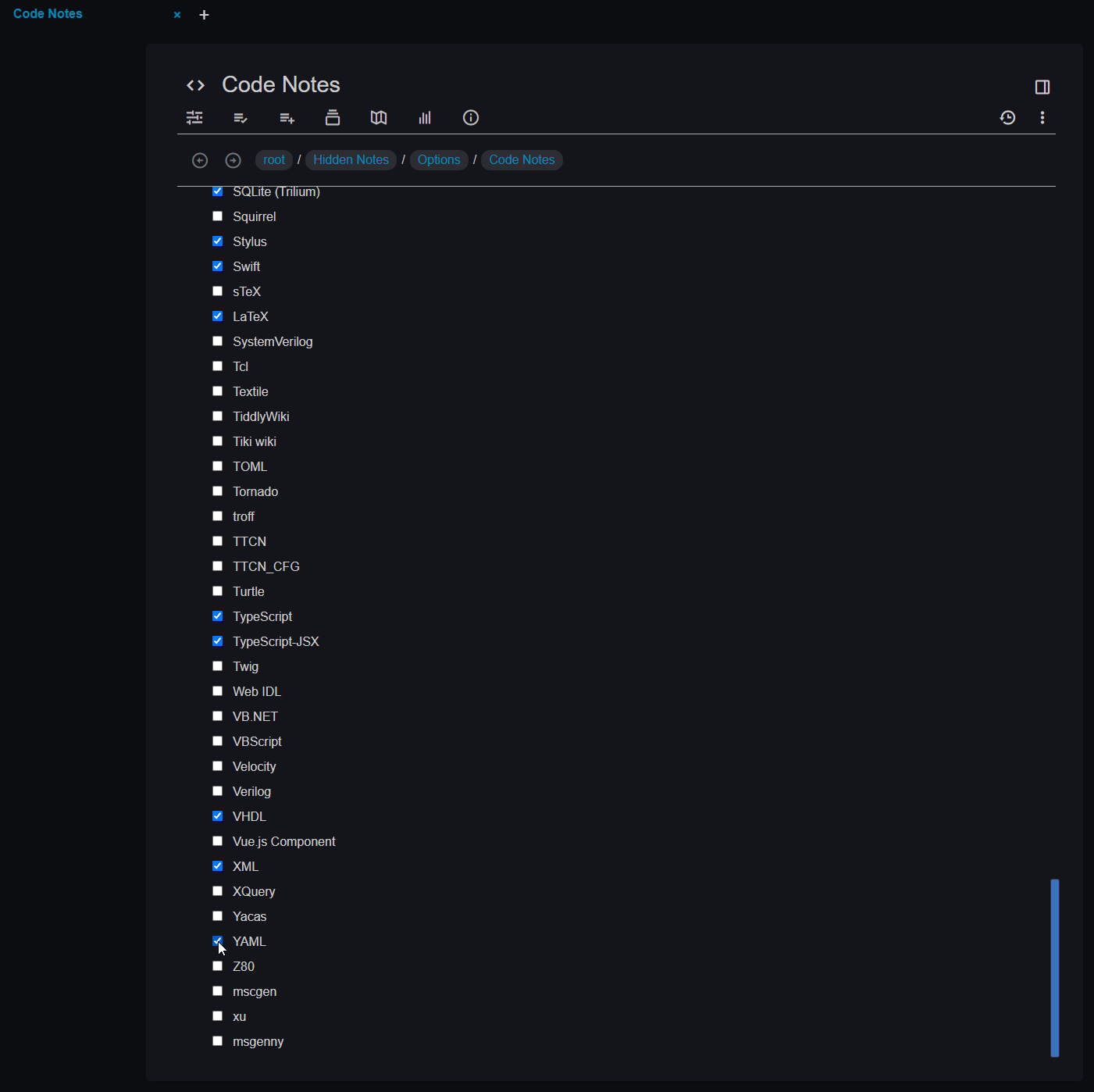Uncheck the Swift checkbox
Screen dimensions: 1094x1092
[x=218, y=266]
